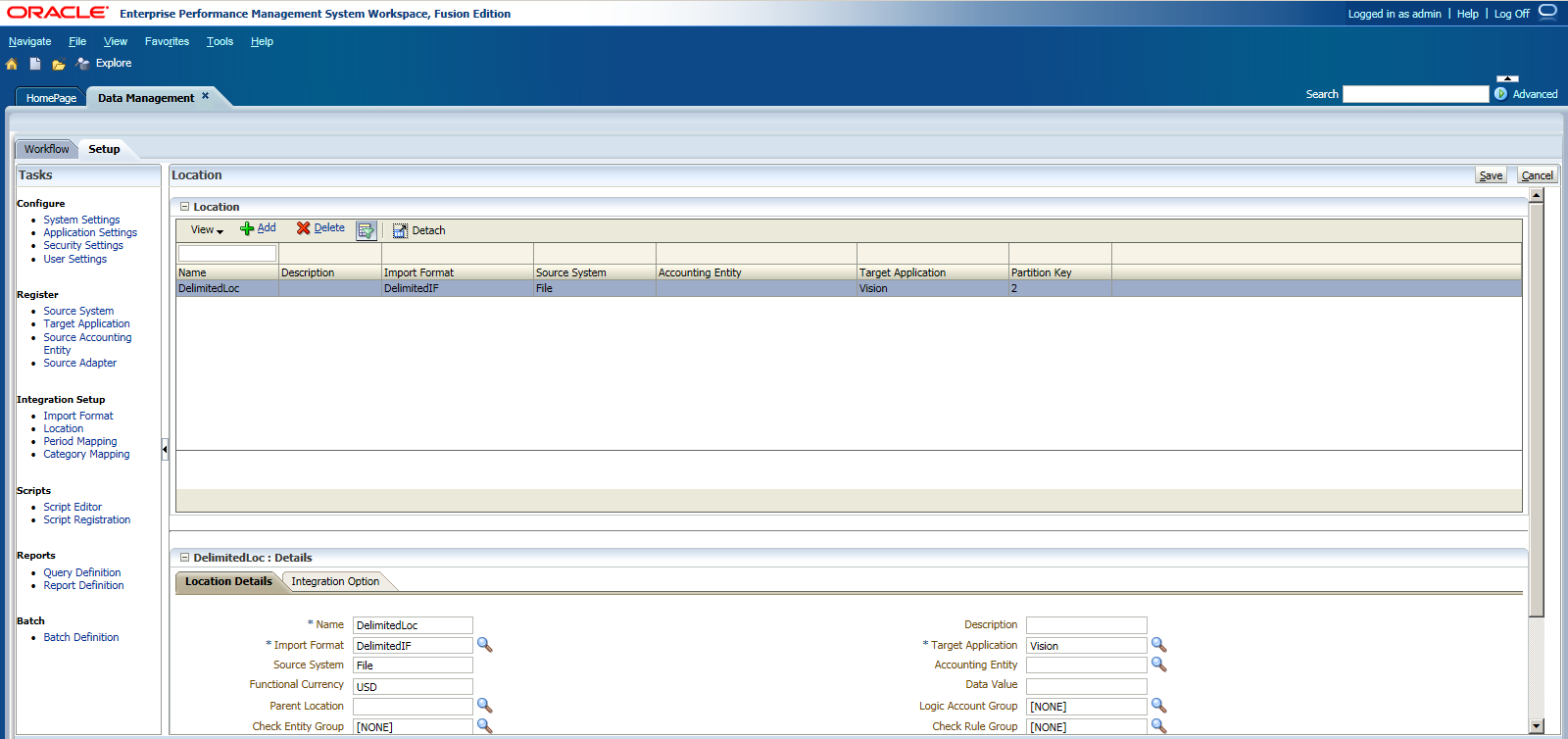
Task: Detach the Location table
Action: (x=418, y=230)
